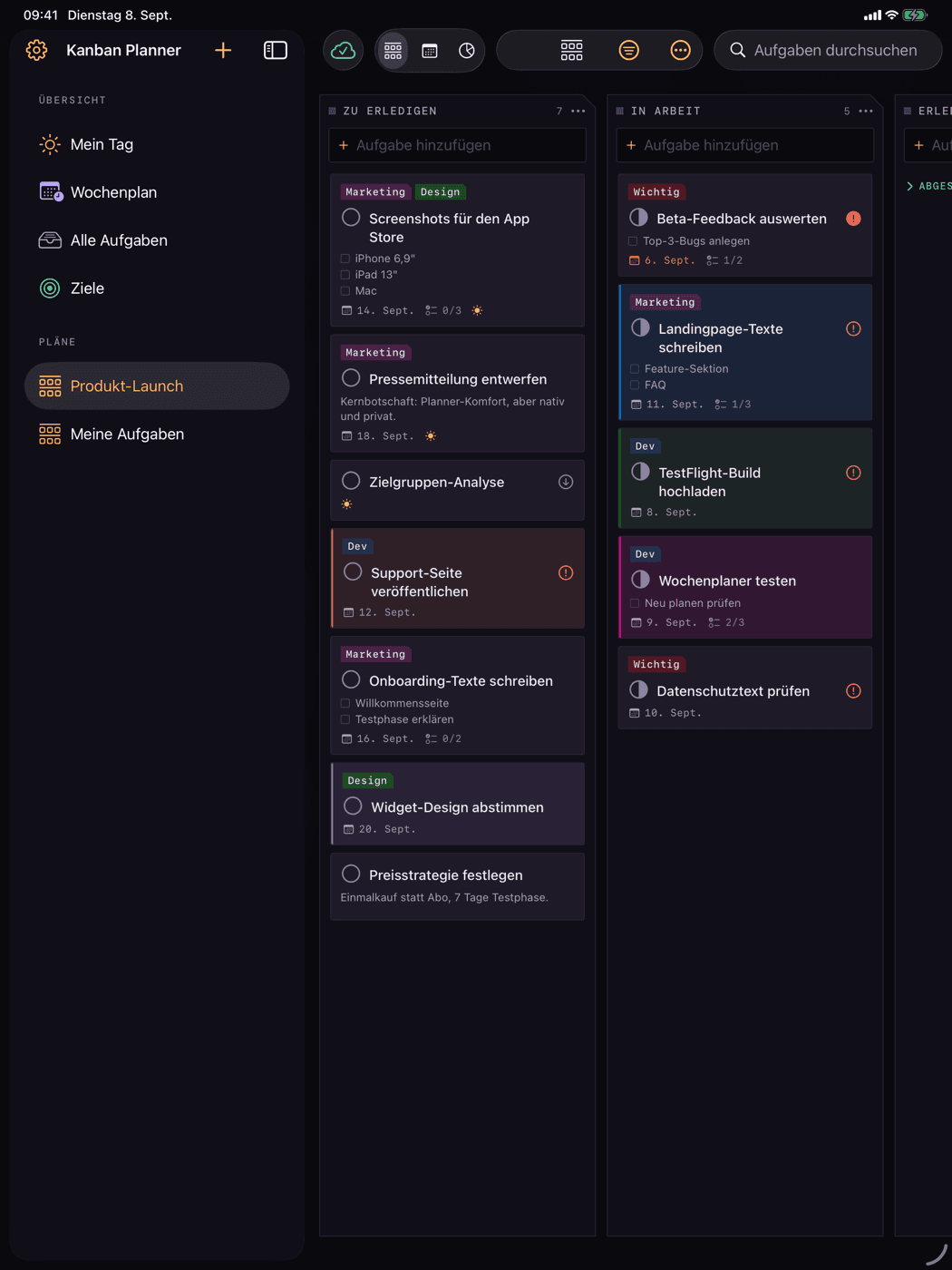Expand the Abgeschlossen section chevron
Image resolution: width=952 pixels, height=1270 pixels.
pos(910,186)
